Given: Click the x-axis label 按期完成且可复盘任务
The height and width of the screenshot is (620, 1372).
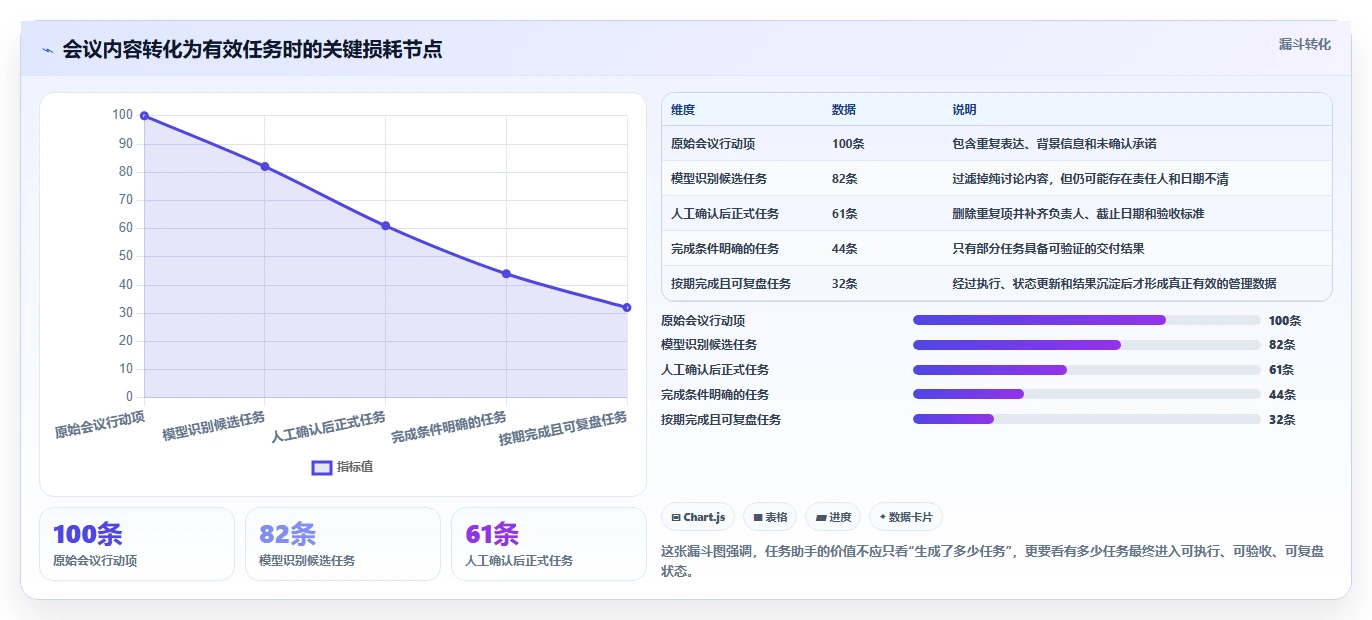Looking at the screenshot, I should (563, 428).
